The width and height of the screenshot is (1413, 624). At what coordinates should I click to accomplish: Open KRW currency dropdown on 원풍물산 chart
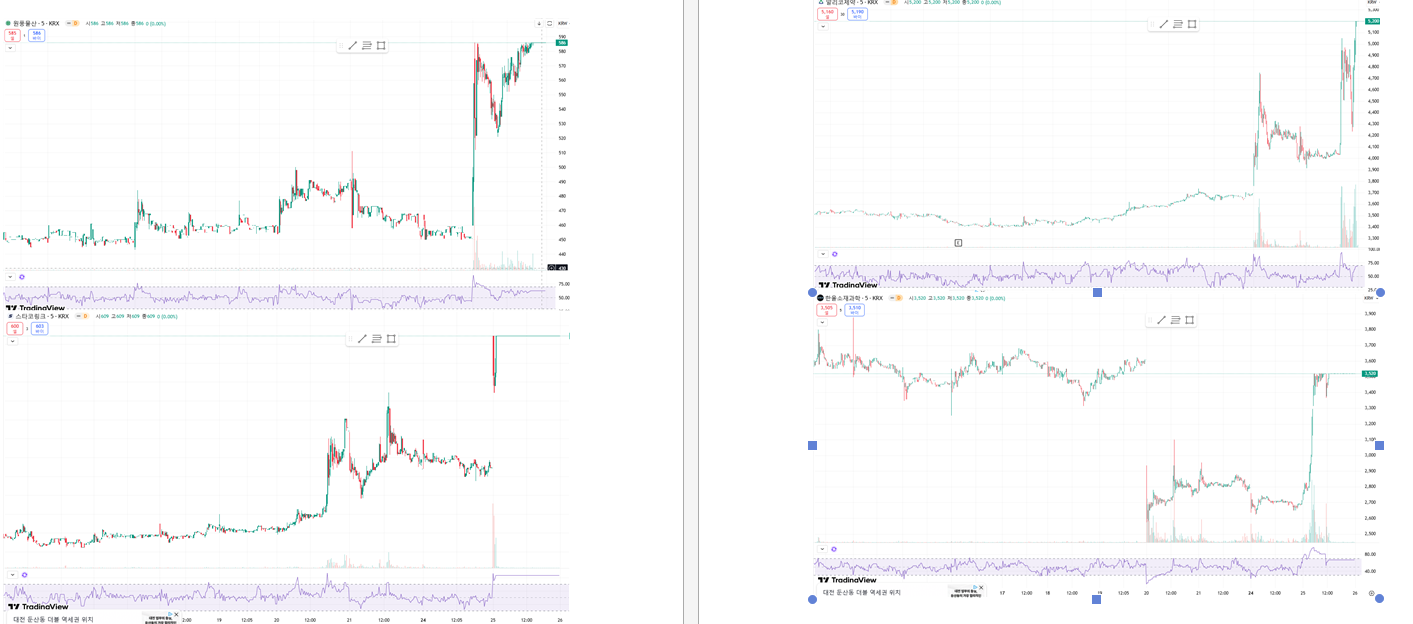pyautogui.click(x=563, y=23)
